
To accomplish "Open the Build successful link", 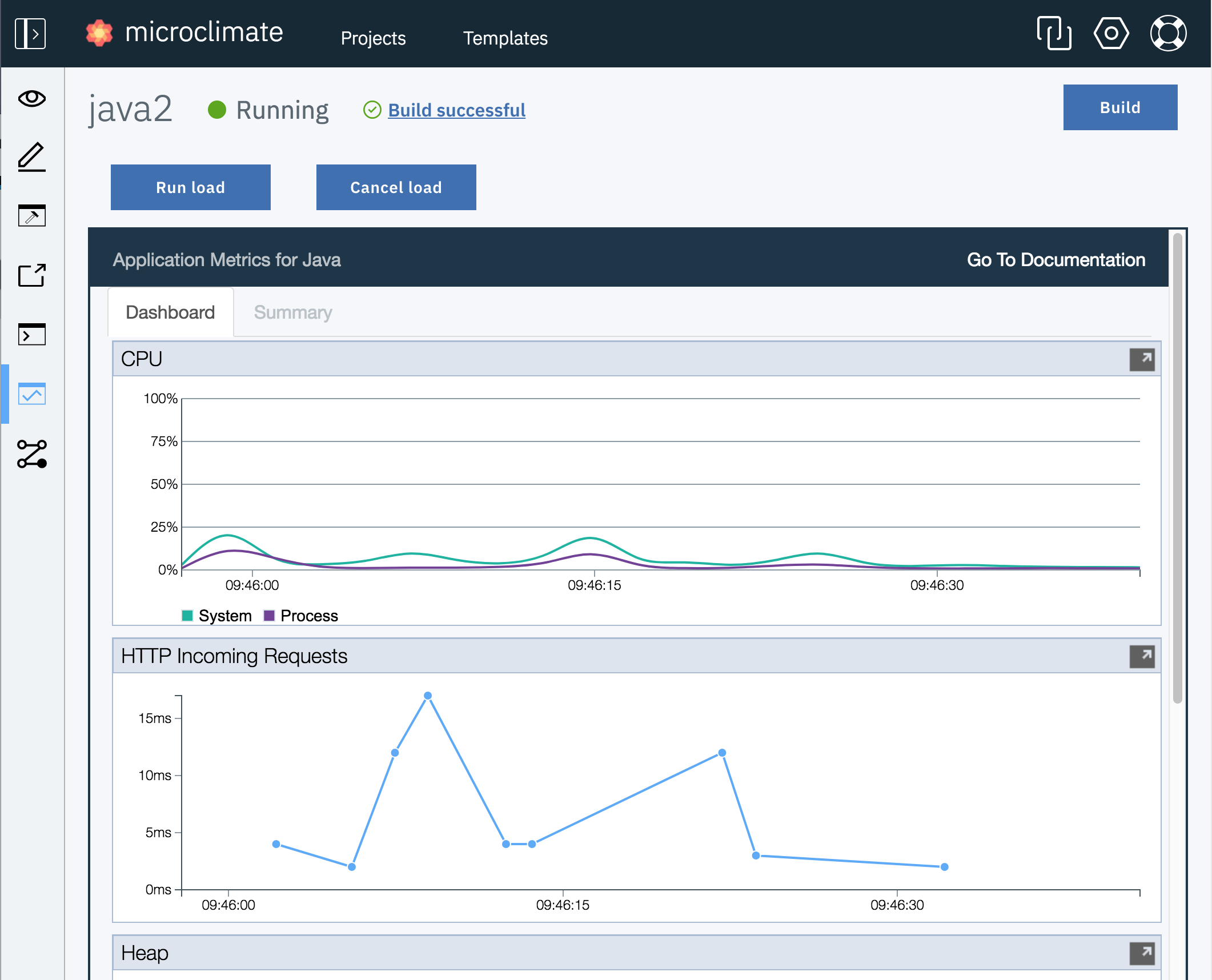I will coord(456,110).
